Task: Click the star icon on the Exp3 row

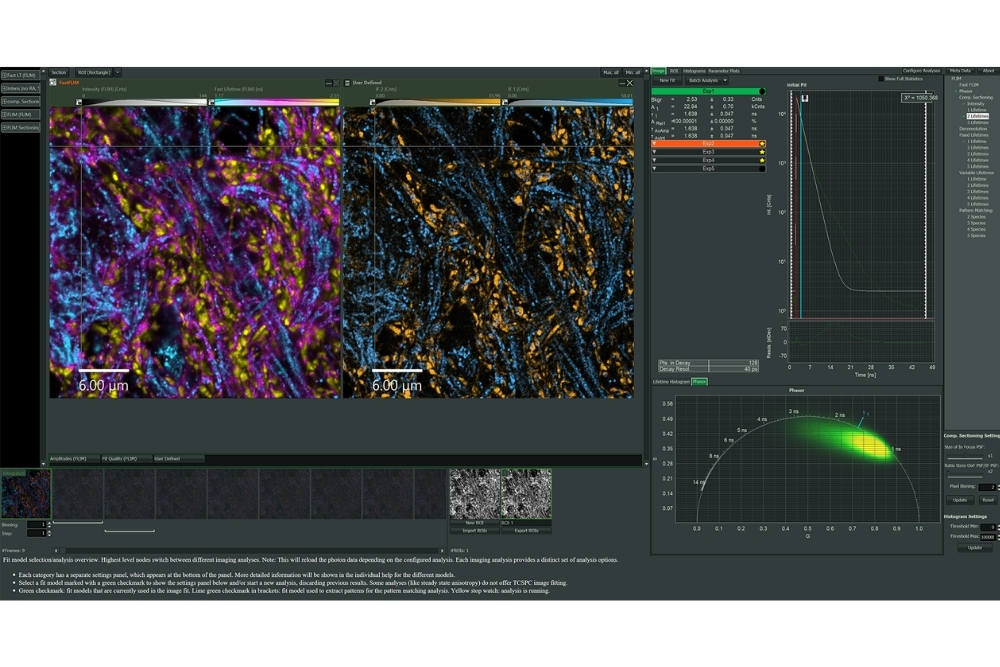Action: pos(763,152)
